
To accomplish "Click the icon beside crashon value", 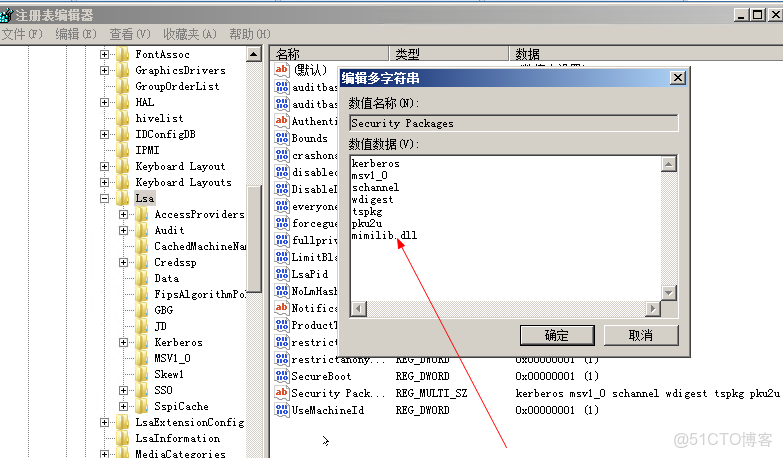I will pos(282,155).
